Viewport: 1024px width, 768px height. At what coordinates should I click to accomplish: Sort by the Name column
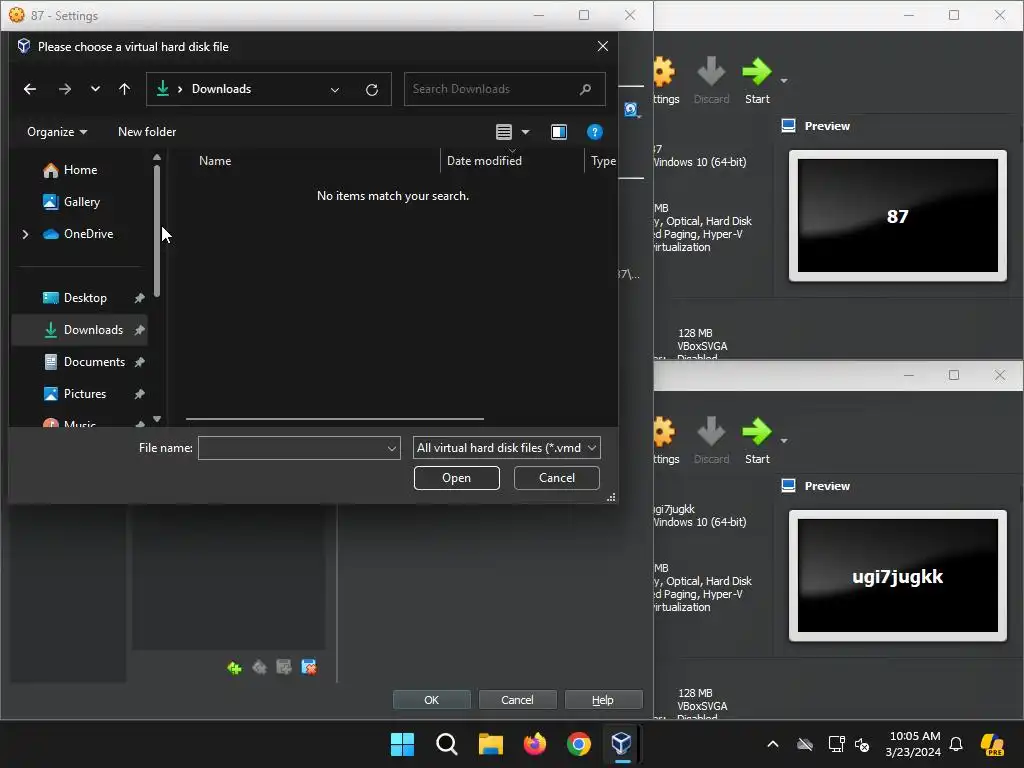pos(215,161)
